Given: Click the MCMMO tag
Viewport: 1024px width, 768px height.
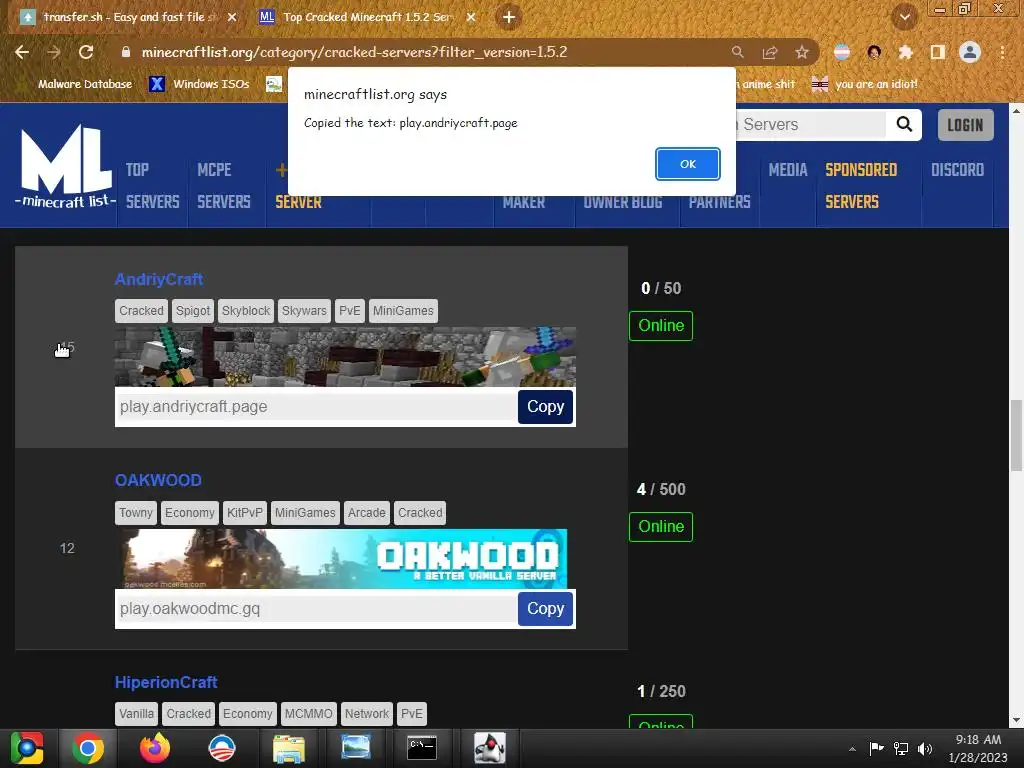Looking at the screenshot, I should pos(308,714).
